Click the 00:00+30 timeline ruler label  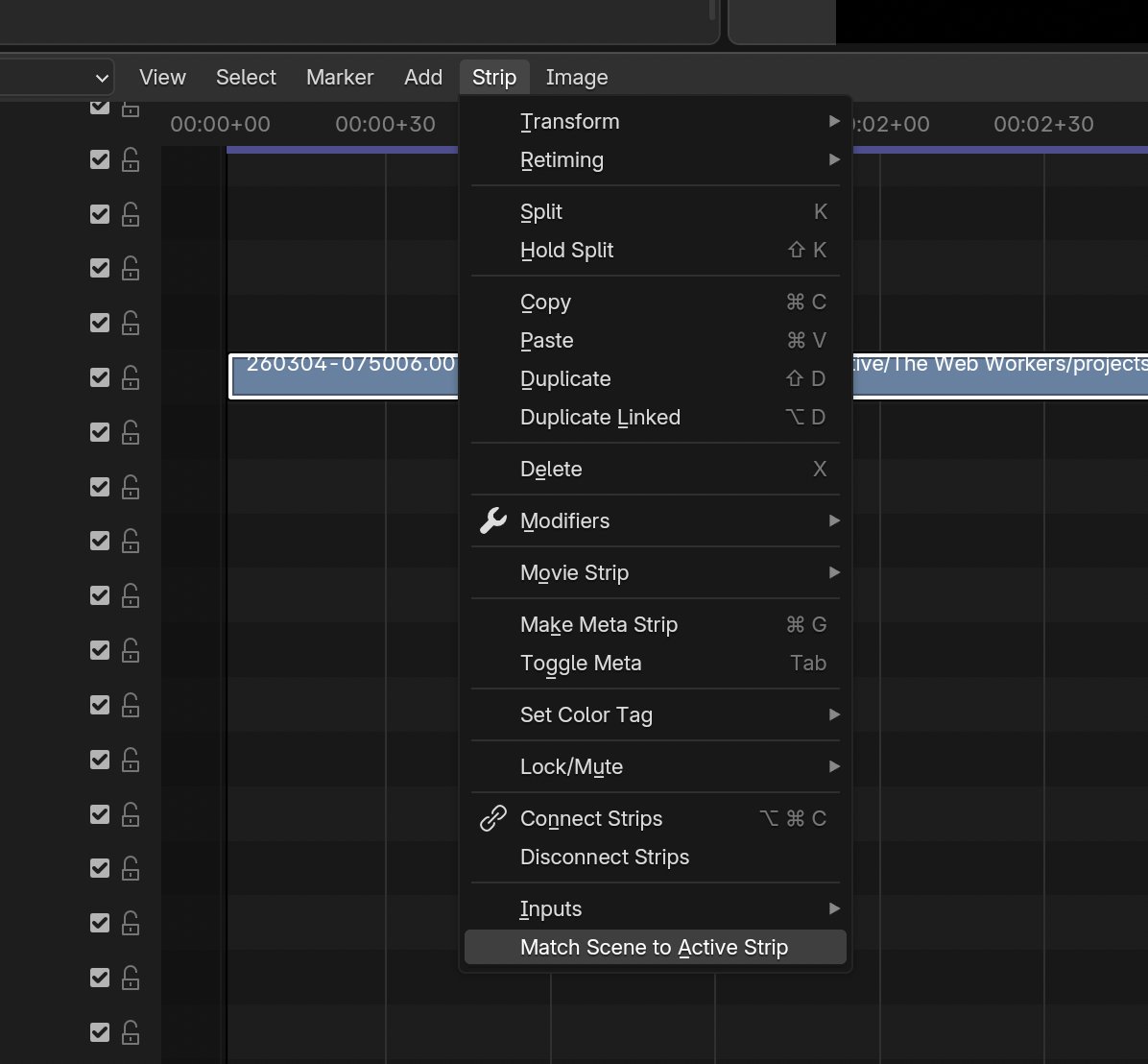point(385,125)
